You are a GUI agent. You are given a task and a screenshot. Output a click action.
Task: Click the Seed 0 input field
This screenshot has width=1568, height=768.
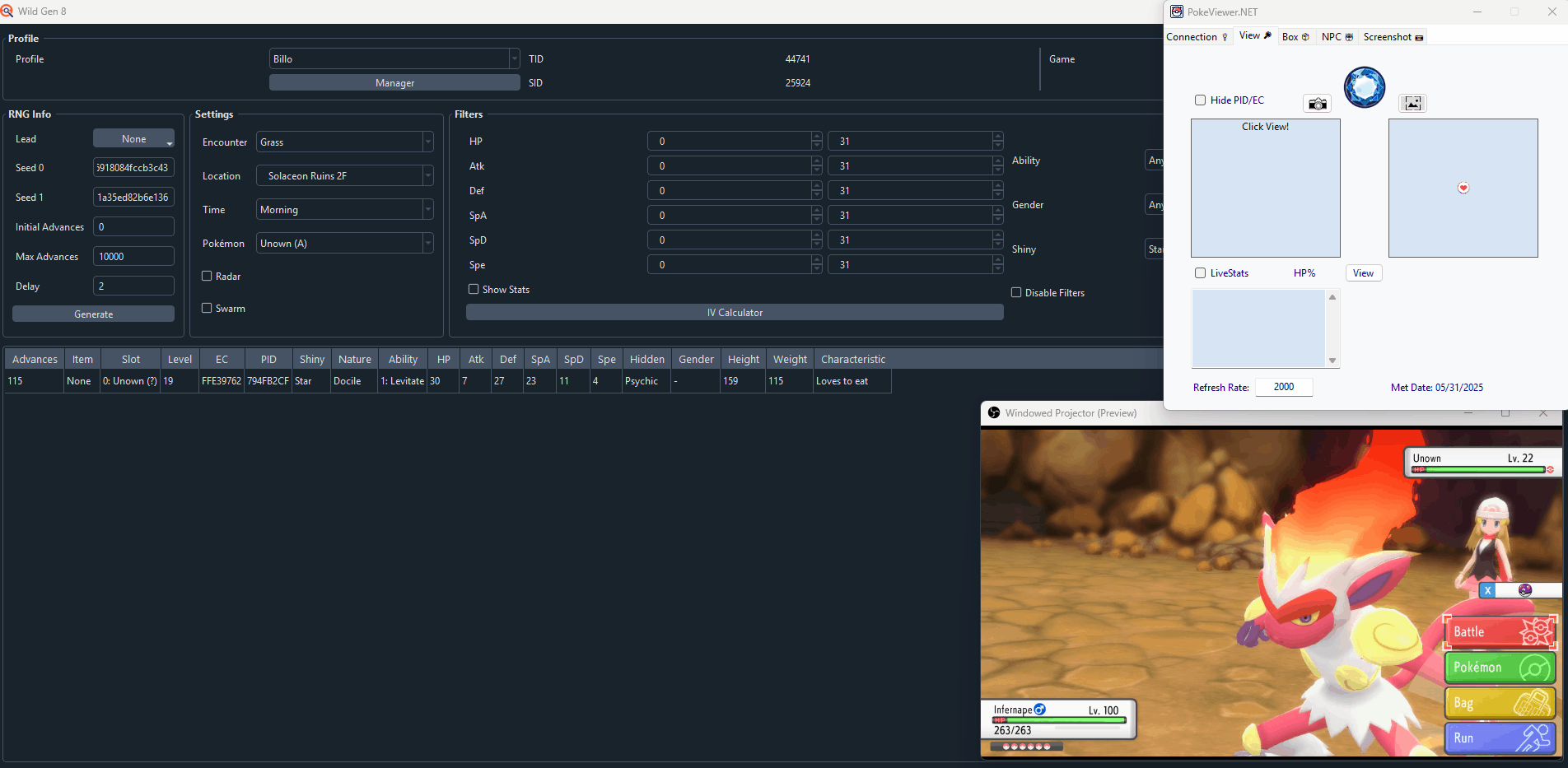133,168
